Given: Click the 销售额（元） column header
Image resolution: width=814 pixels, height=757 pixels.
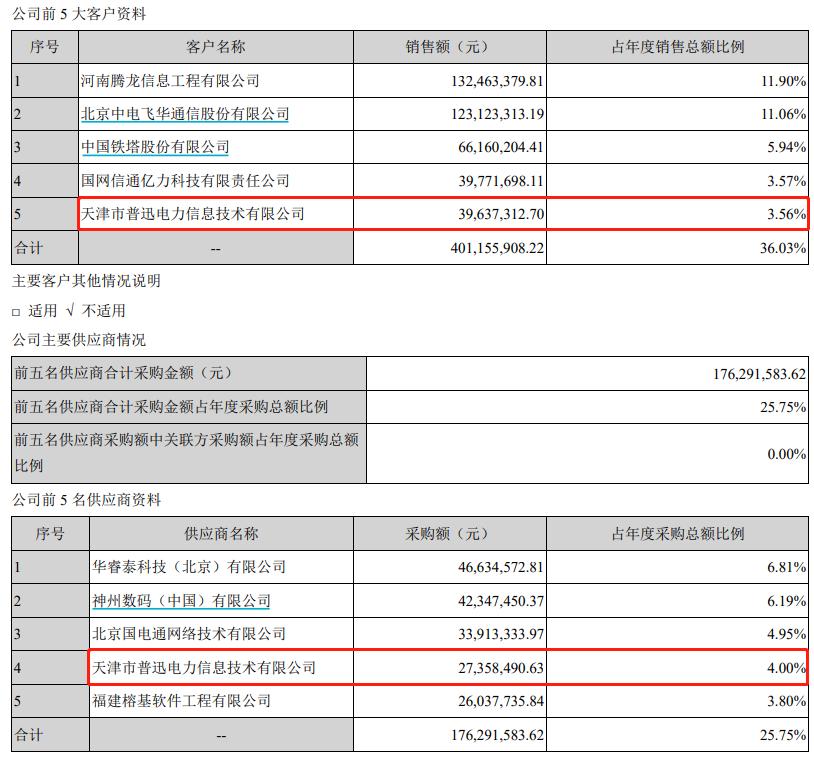Looking at the screenshot, I should coord(448,44).
